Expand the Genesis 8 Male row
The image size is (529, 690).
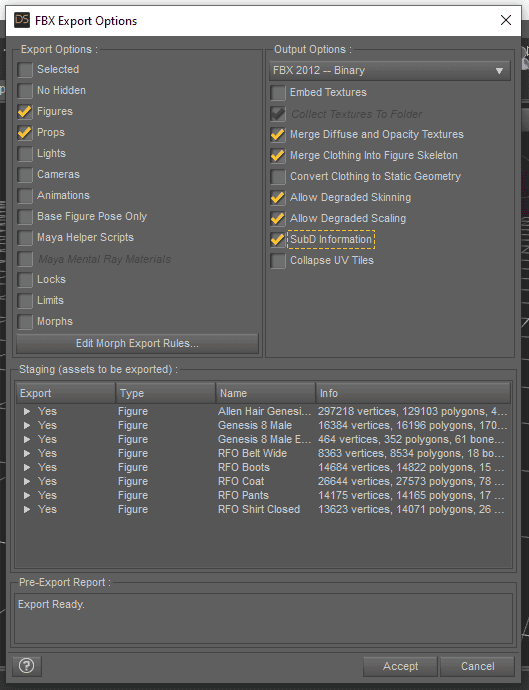click(27, 426)
